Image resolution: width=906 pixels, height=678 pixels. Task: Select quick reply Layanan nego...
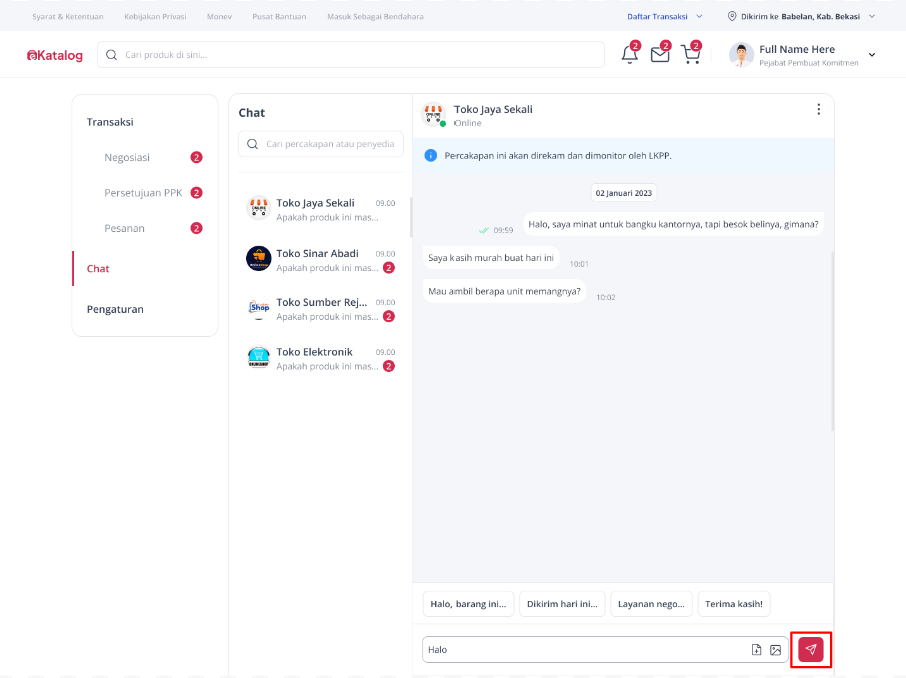651,604
